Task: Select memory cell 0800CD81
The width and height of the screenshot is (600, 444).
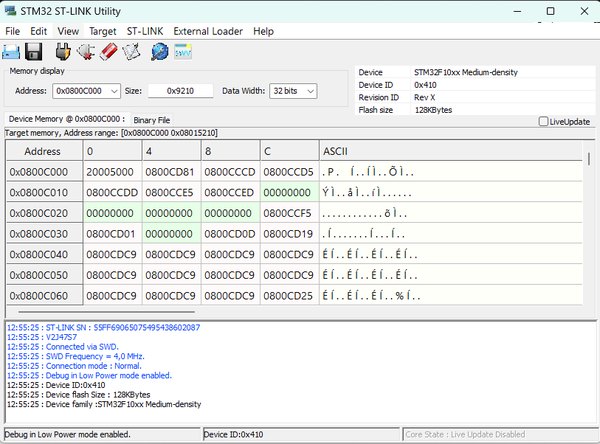Action: click(x=170, y=172)
